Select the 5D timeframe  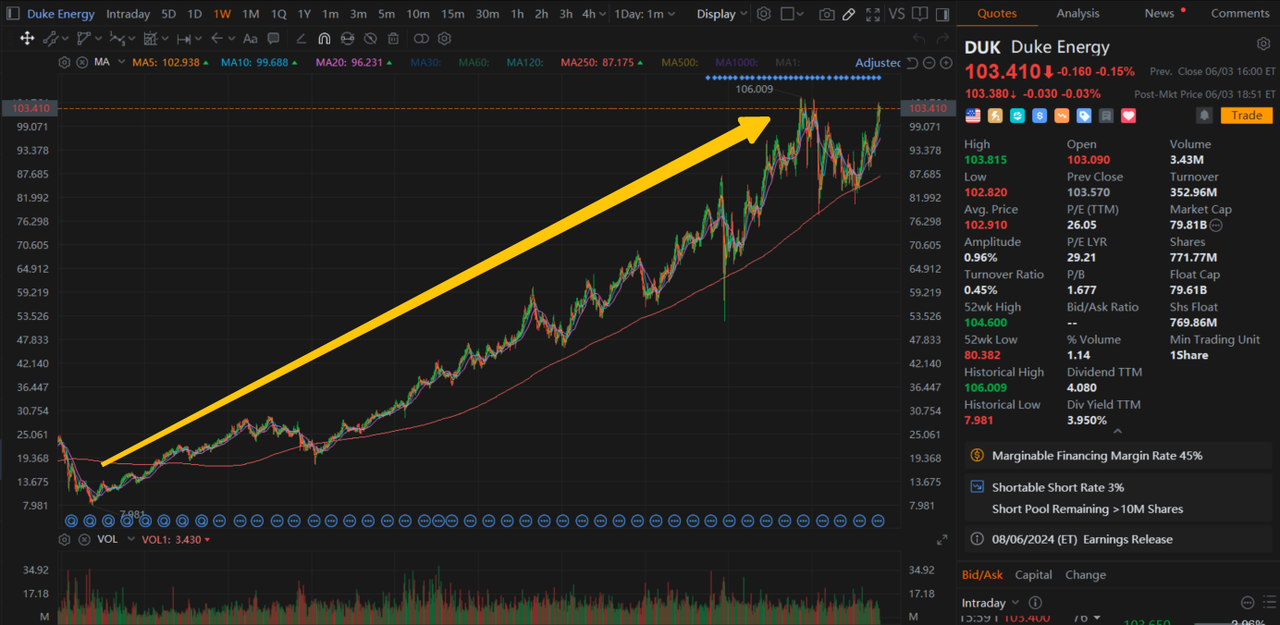(x=168, y=14)
